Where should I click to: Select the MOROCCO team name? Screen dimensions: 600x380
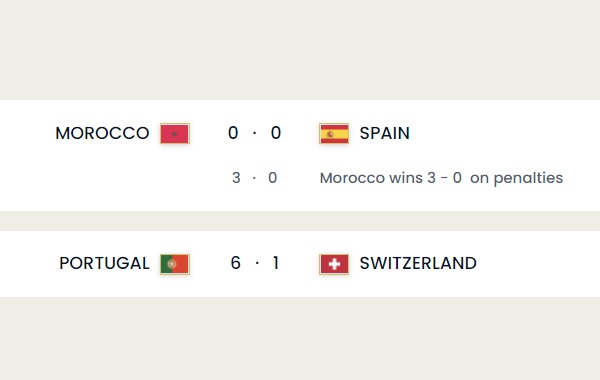(x=102, y=134)
